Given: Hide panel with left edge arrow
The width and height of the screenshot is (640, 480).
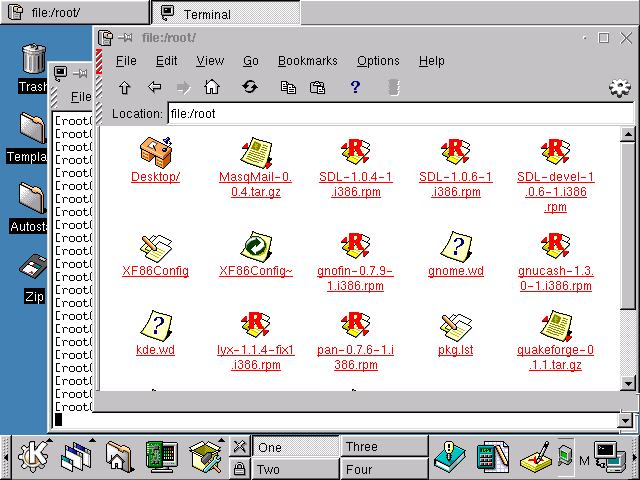Looking at the screenshot, I should click(5, 457).
